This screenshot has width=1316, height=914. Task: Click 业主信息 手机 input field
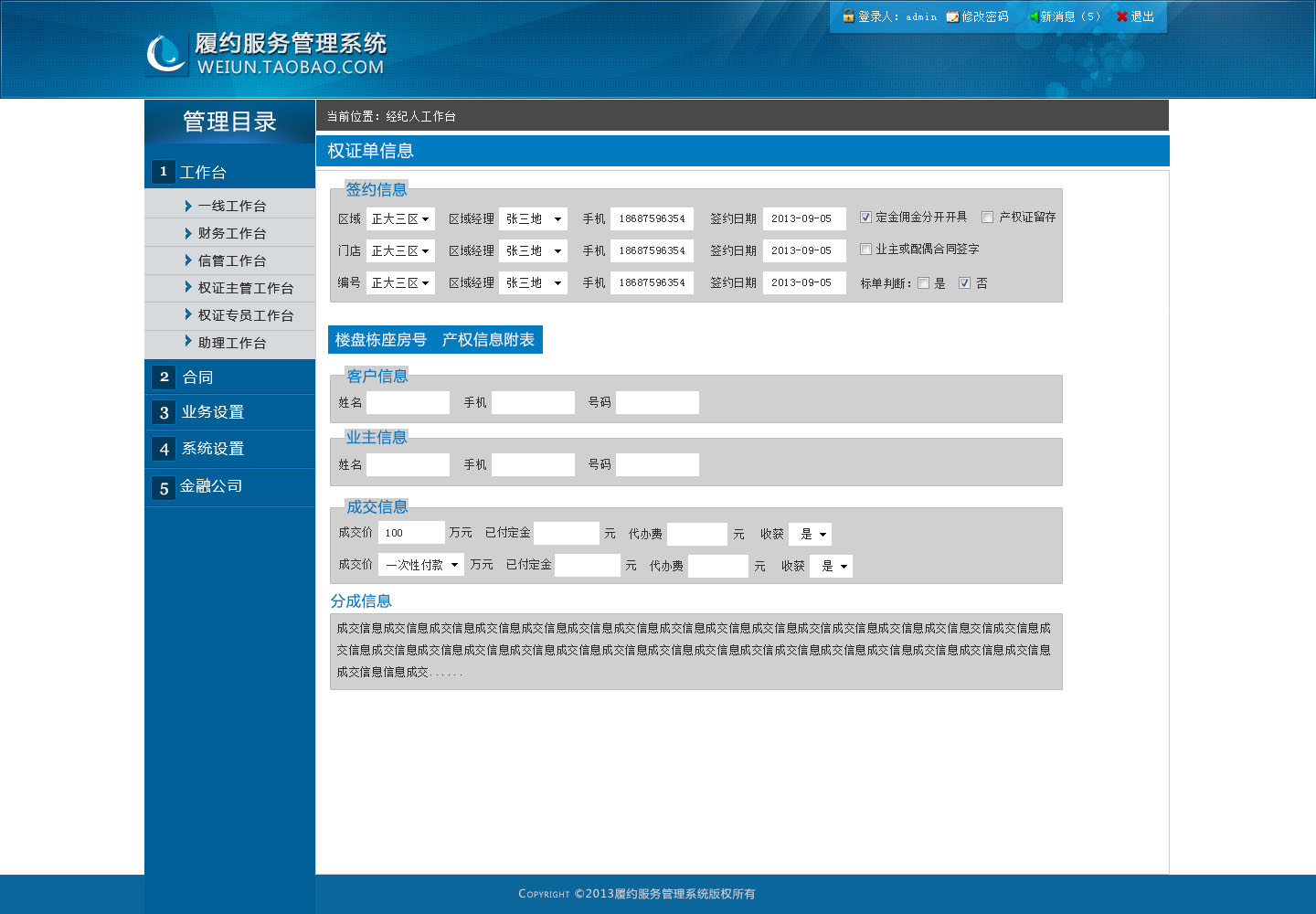[x=533, y=464]
